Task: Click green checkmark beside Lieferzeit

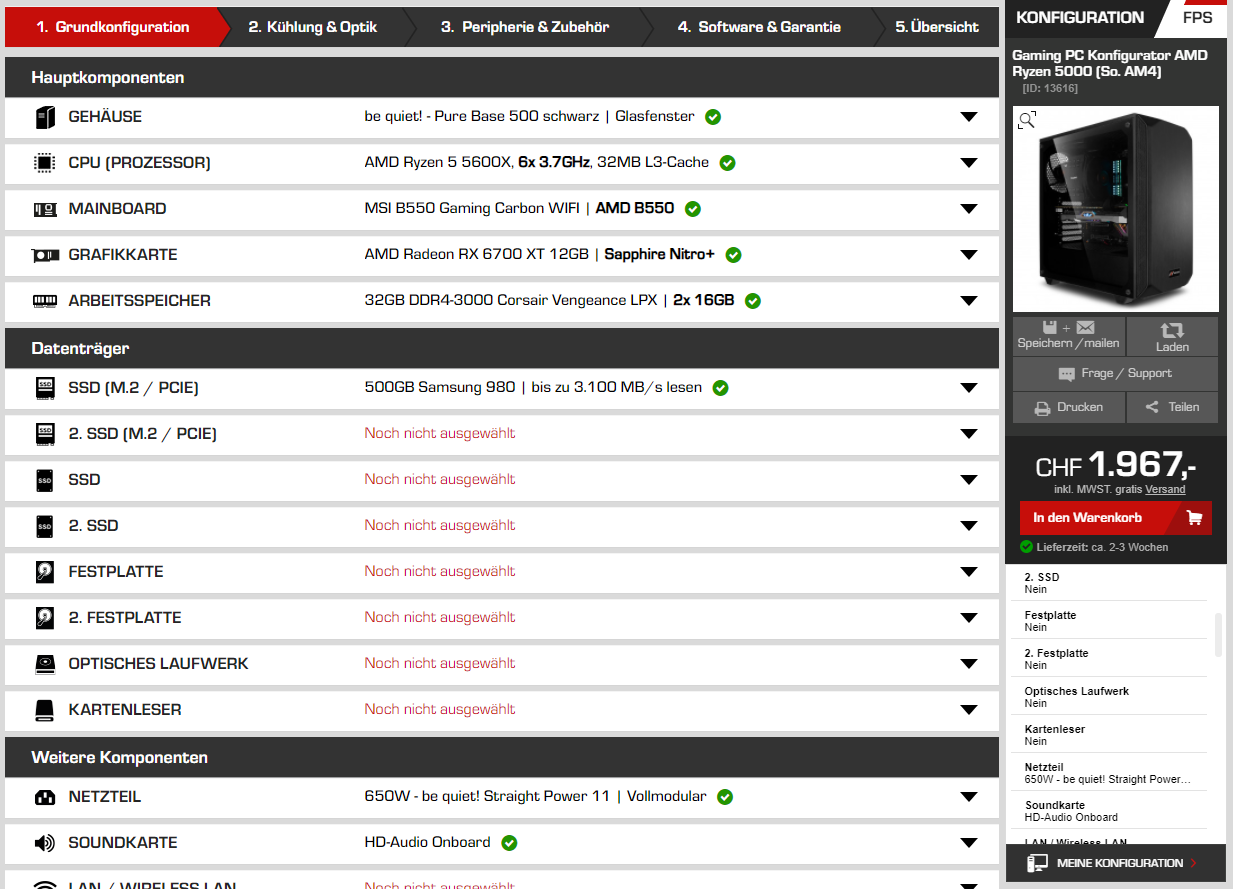Action: [1026, 547]
